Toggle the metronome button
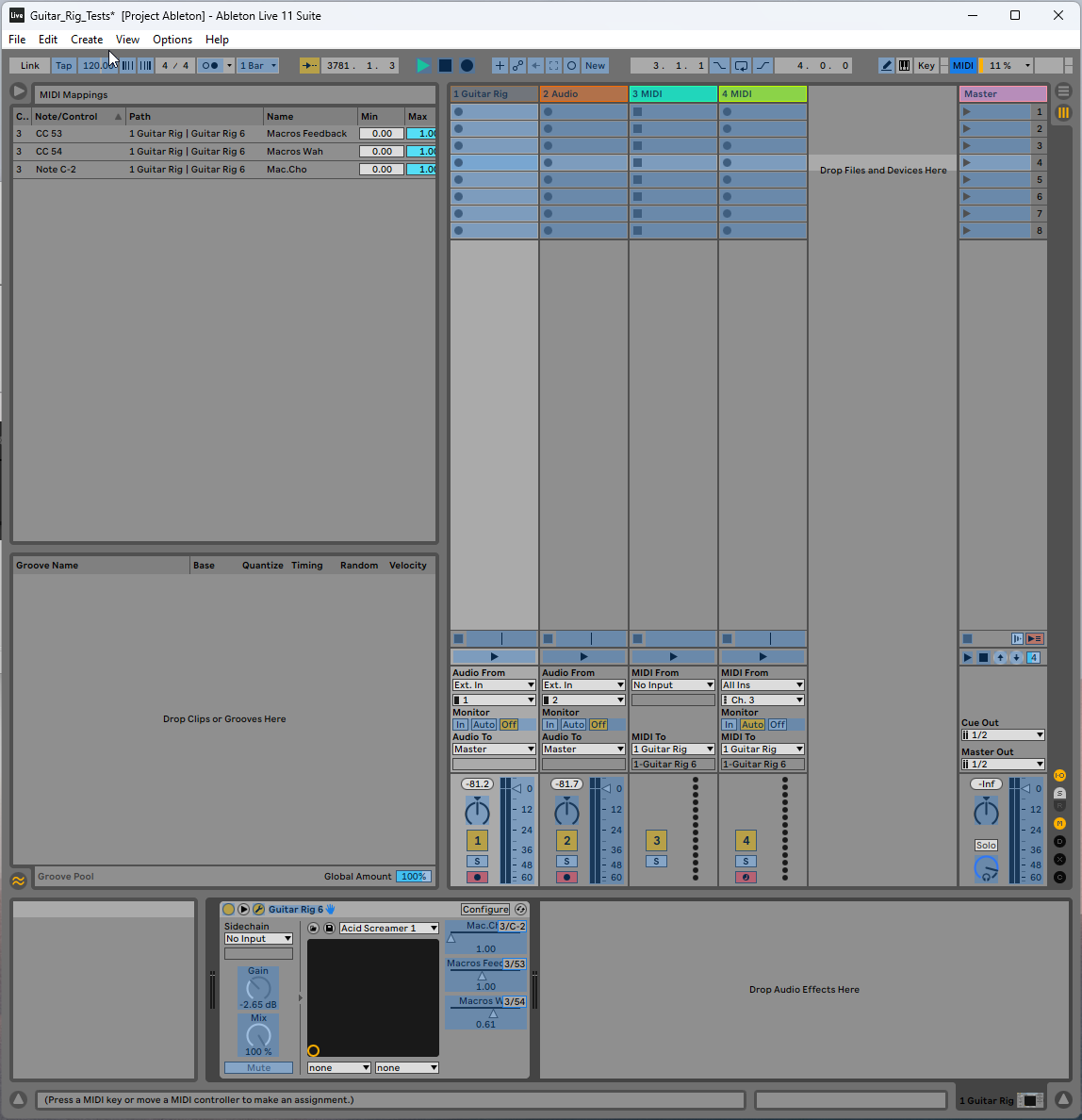The height and width of the screenshot is (1120, 1082). [210, 66]
